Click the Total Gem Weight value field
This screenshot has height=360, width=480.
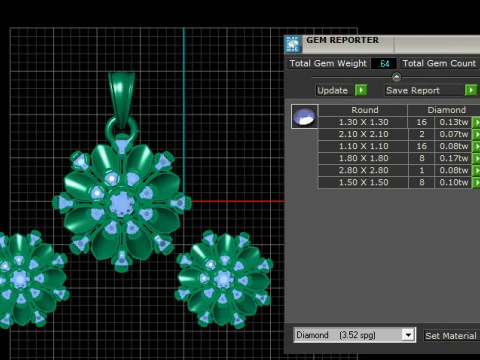[x=384, y=63]
